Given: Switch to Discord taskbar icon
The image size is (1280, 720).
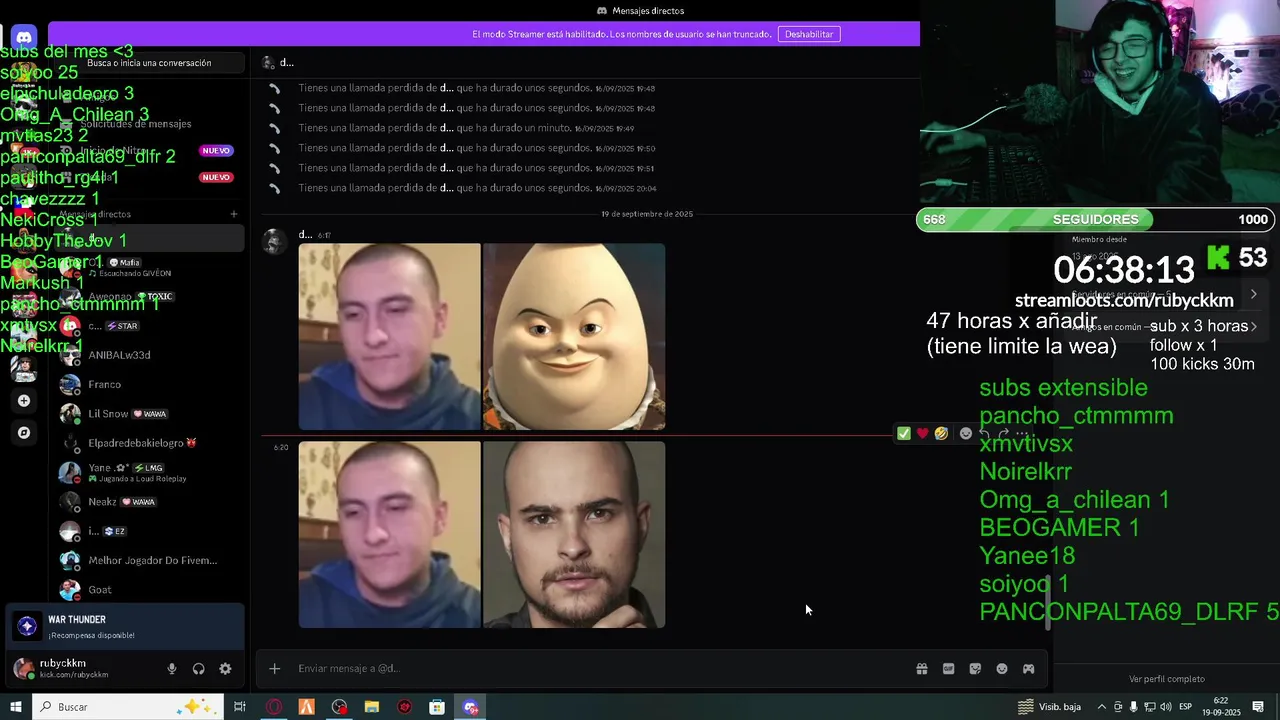Looking at the screenshot, I should pos(470,707).
